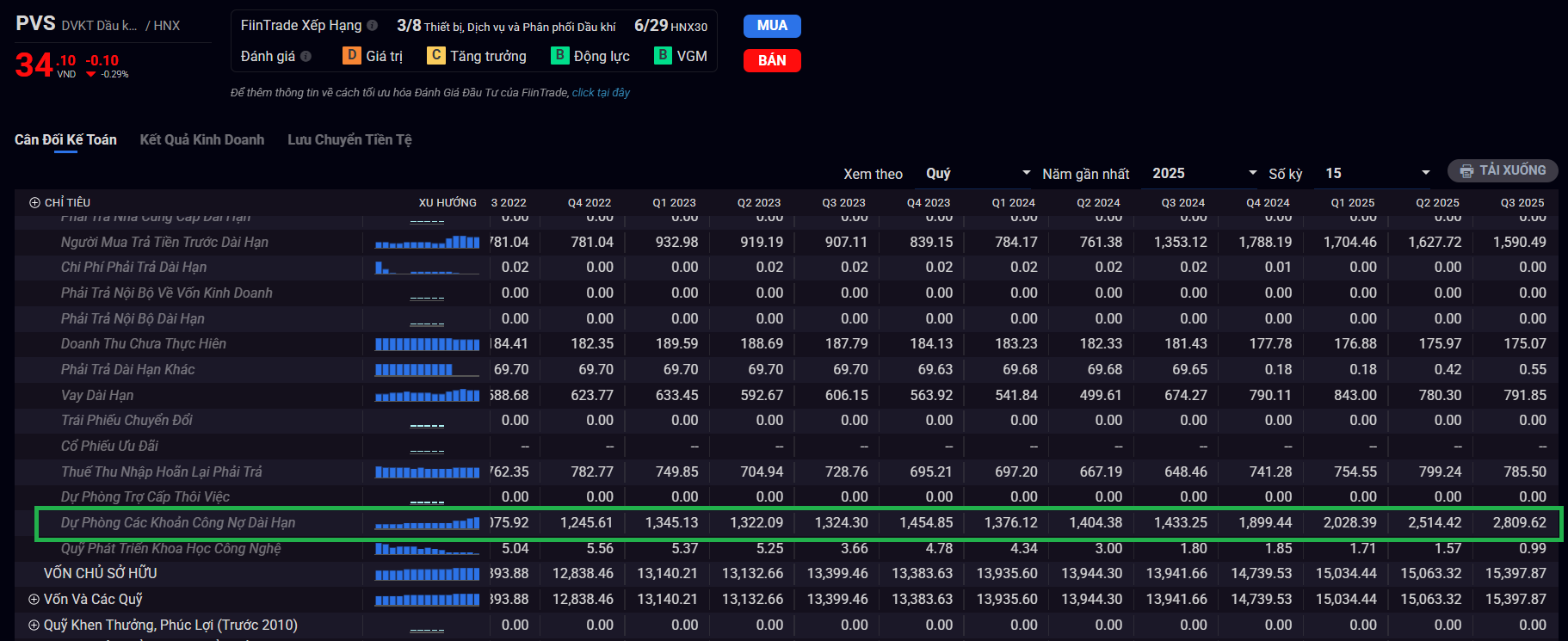Screen dimensions: 1568x641
Task: Click the info icon beside FiinTrade Xếp Hạng
Action: click(x=373, y=26)
